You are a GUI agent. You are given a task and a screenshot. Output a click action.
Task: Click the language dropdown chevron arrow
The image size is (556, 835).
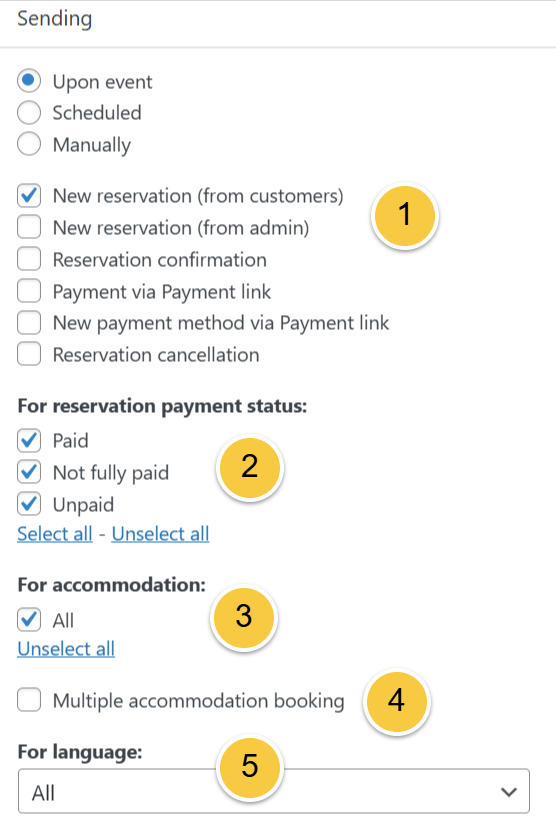point(509,792)
